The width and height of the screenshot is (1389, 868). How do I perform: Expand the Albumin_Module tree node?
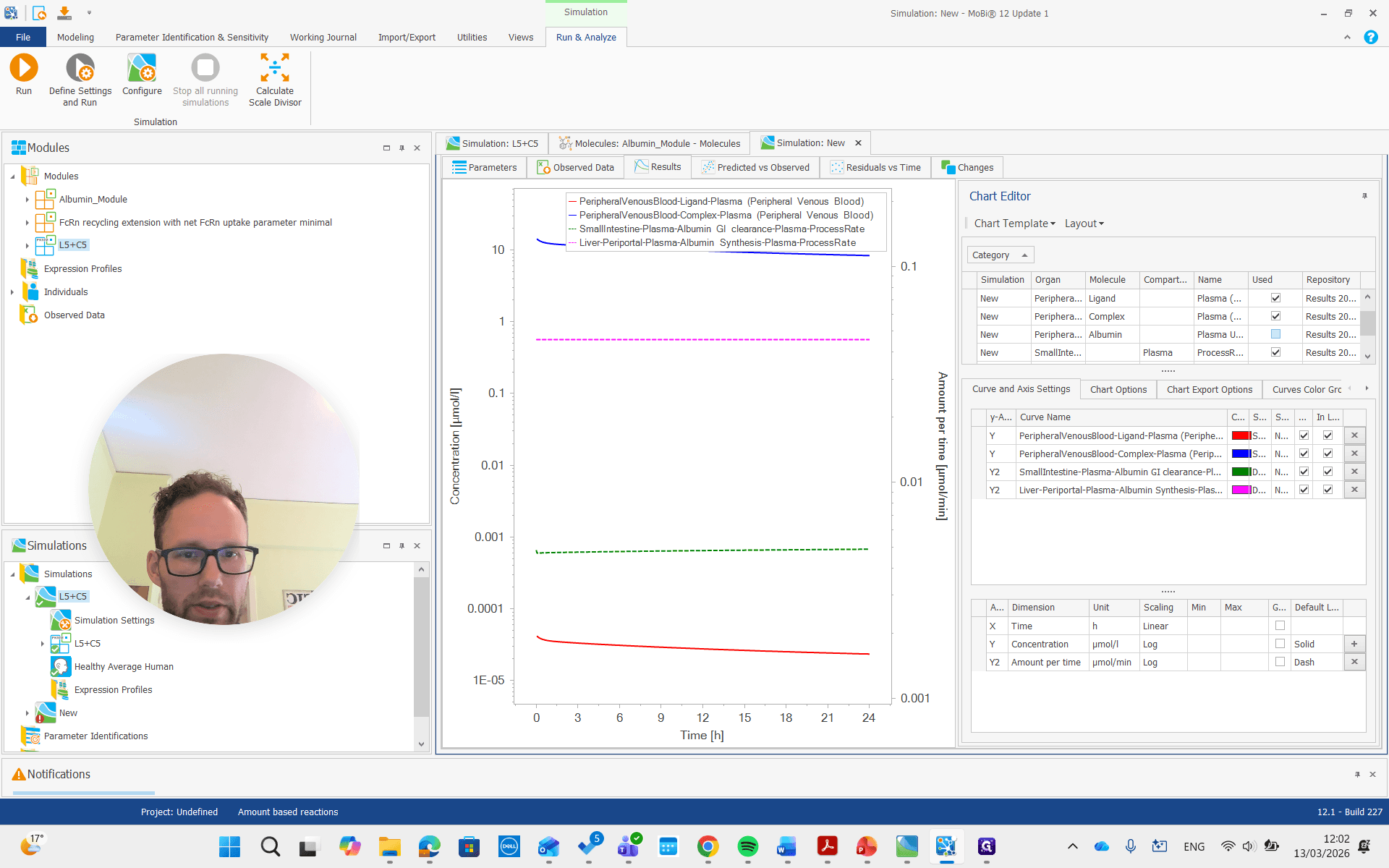[27, 200]
